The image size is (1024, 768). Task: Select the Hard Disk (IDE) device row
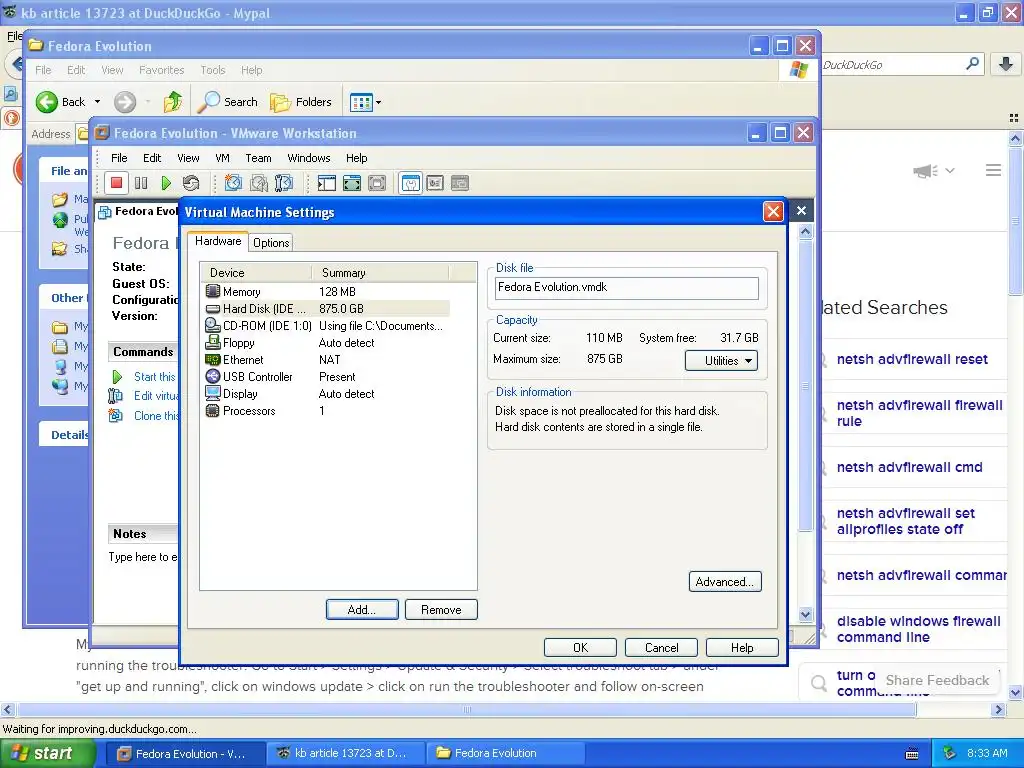point(327,309)
